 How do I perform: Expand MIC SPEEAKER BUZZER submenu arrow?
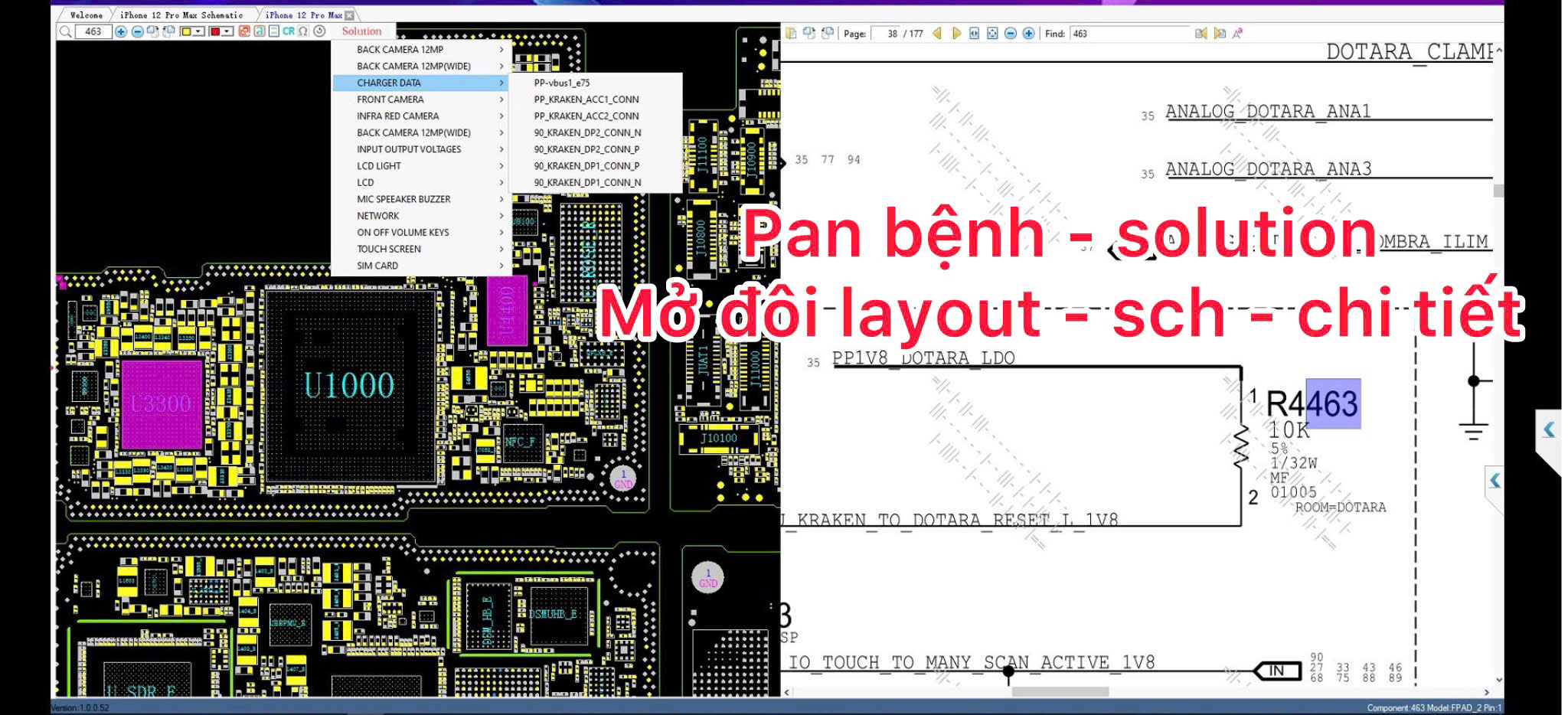click(502, 199)
